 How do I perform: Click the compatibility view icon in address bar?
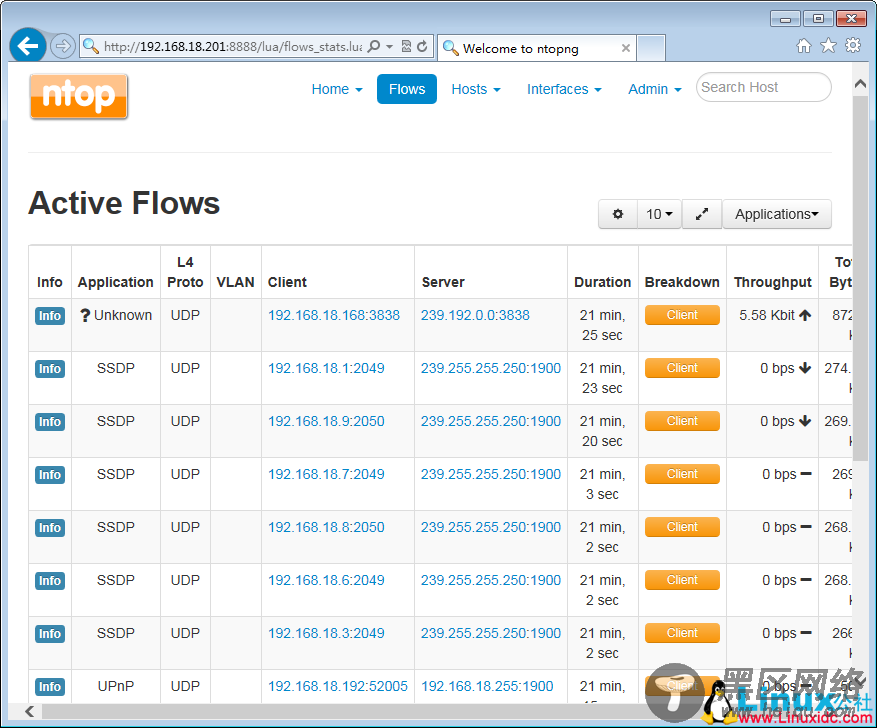(x=407, y=46)
